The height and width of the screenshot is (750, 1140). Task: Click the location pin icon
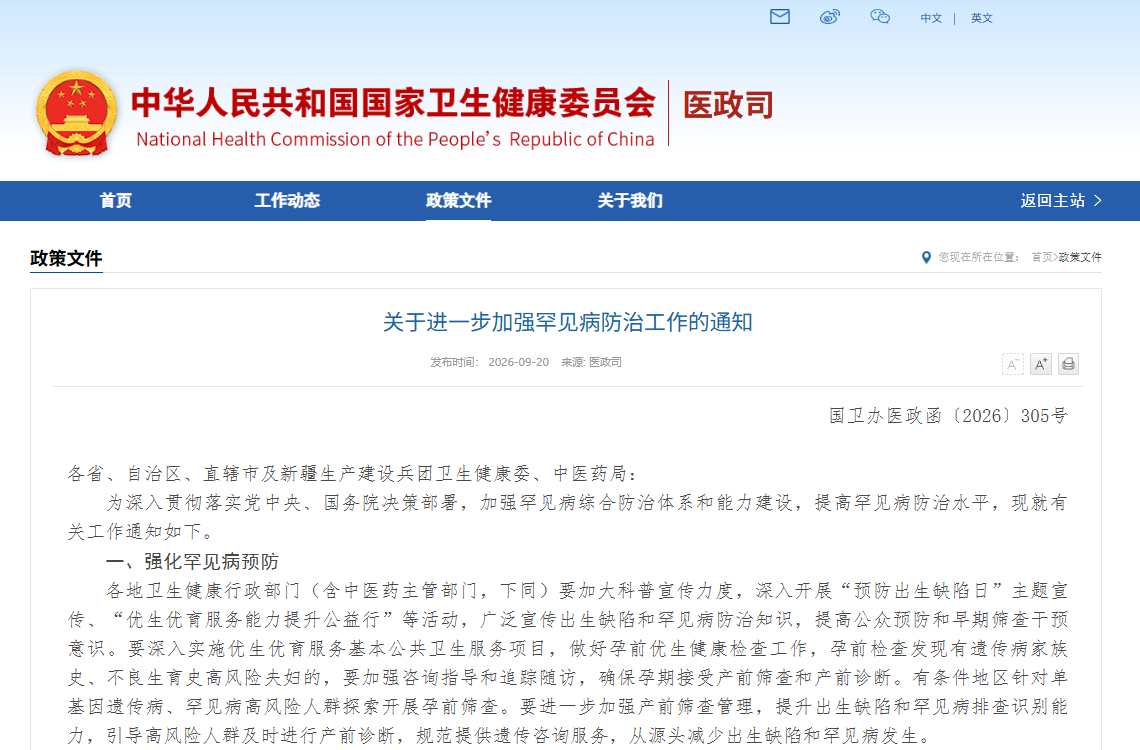tap(926, 257)
